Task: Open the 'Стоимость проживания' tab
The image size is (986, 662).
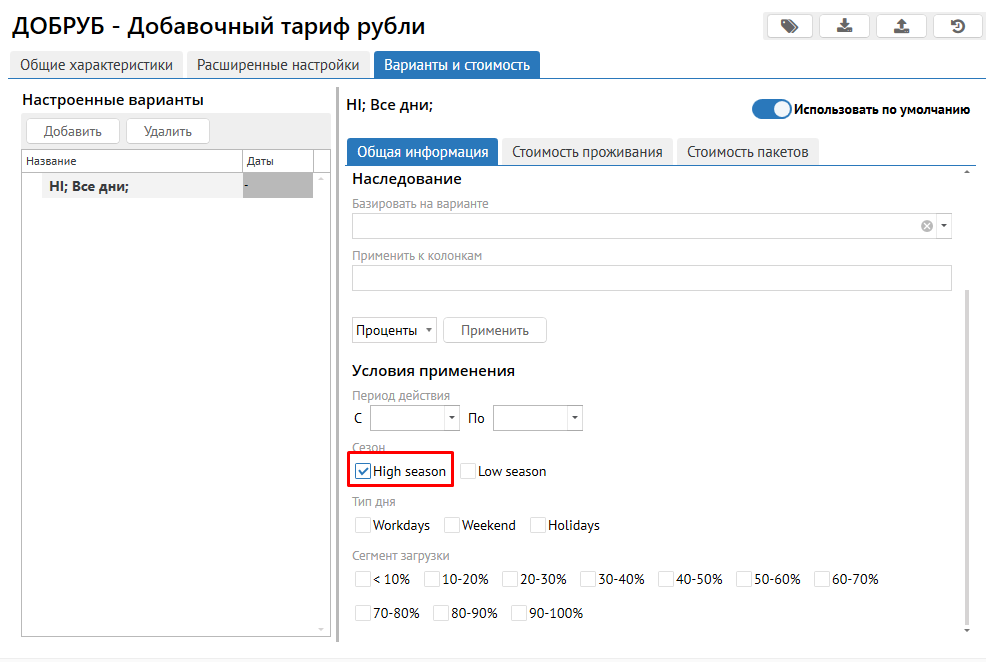Action: pos(587,152)
